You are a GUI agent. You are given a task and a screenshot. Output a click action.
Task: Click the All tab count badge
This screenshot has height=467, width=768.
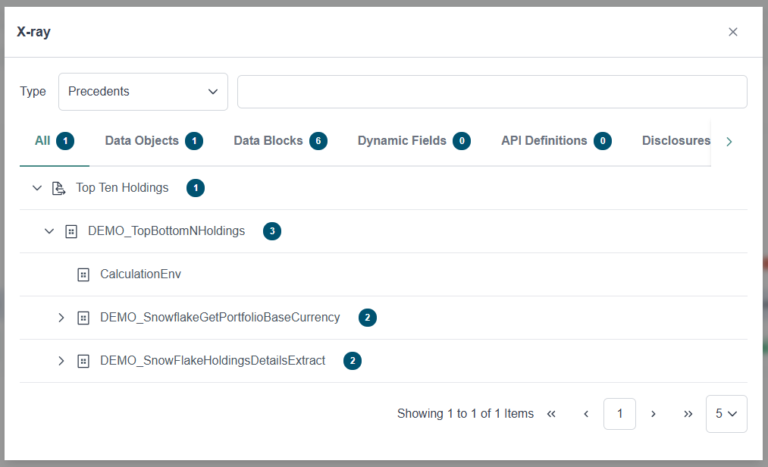coord(65,141)
